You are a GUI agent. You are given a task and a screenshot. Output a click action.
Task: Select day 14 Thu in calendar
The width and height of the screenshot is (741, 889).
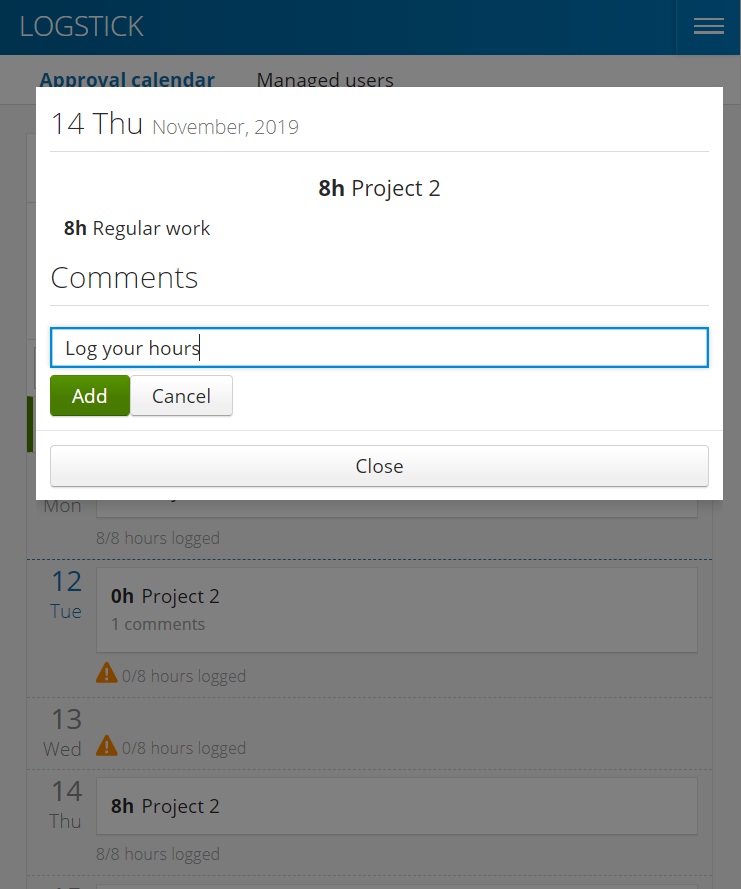tap(66, 805)
